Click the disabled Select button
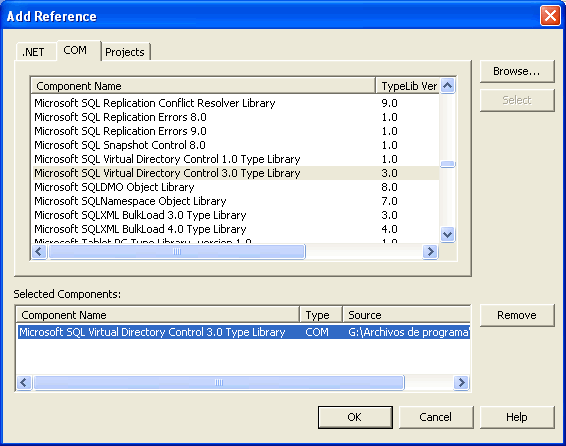 [517, 100]
